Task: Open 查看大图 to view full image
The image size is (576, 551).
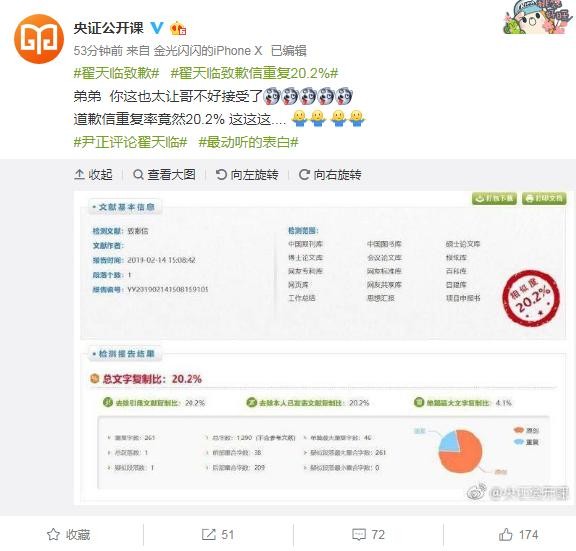Action: [x=164, y=174]
